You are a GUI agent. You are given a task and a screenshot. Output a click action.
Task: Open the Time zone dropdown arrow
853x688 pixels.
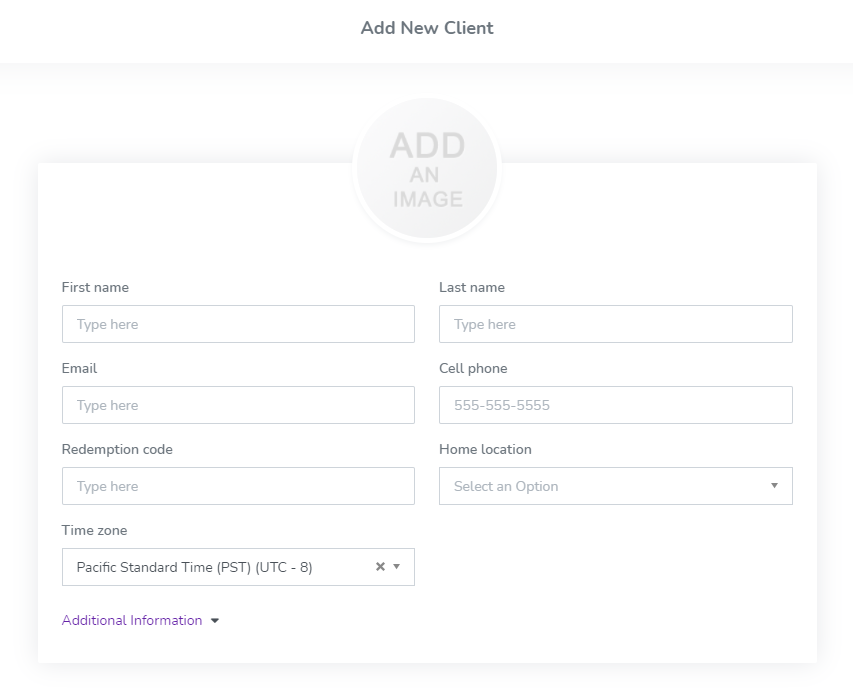(397, 567)
